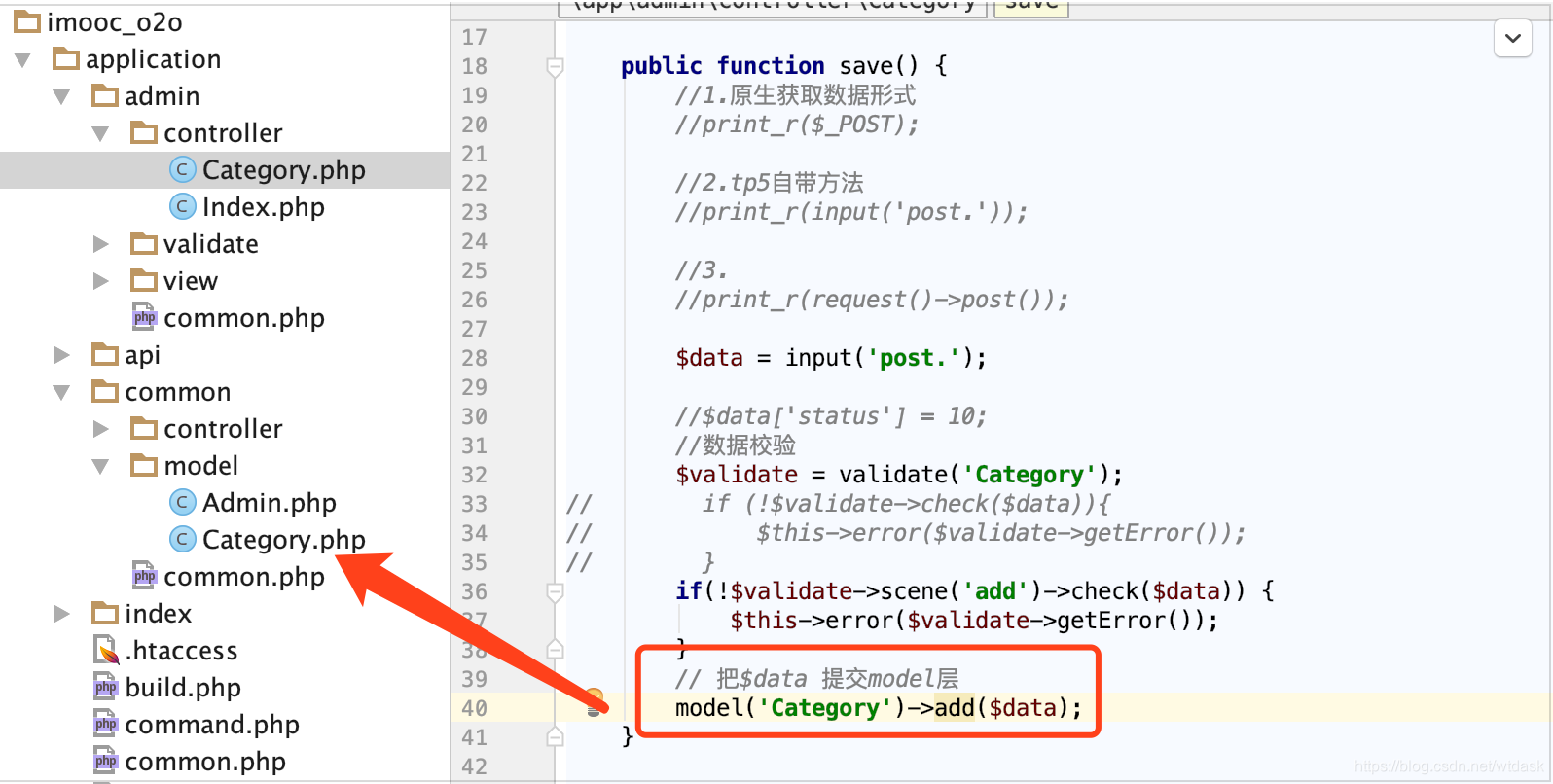Screen dimensions: 1553x784
Task: Click the validate folder icon
Action: 144,243
